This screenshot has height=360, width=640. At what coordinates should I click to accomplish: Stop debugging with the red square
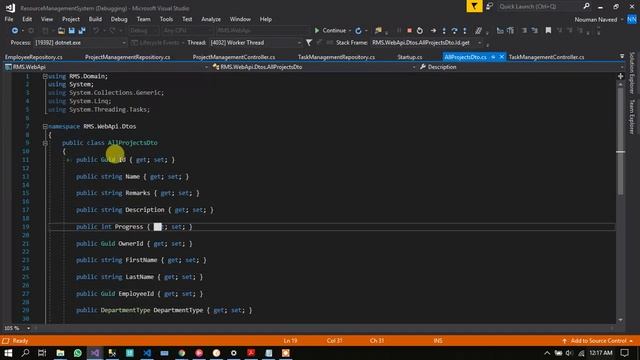point(409,31)
